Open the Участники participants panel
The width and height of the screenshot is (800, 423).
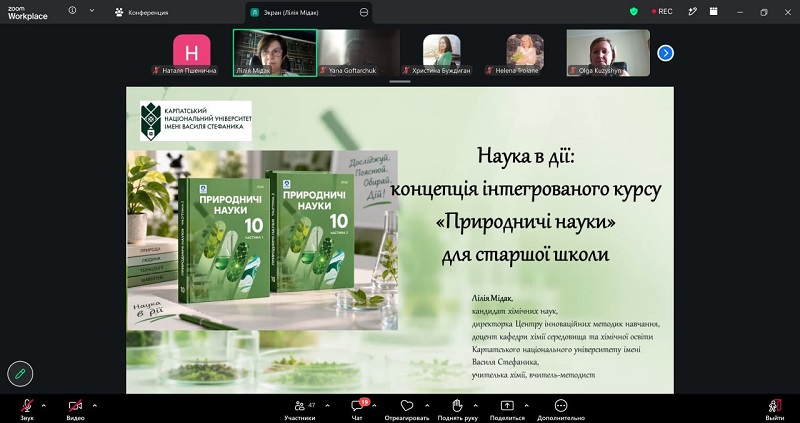(x=300, y=409)
